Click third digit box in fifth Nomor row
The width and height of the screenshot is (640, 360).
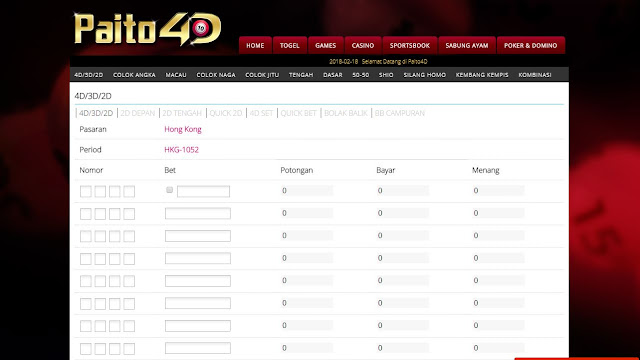(x=115, y=281)
